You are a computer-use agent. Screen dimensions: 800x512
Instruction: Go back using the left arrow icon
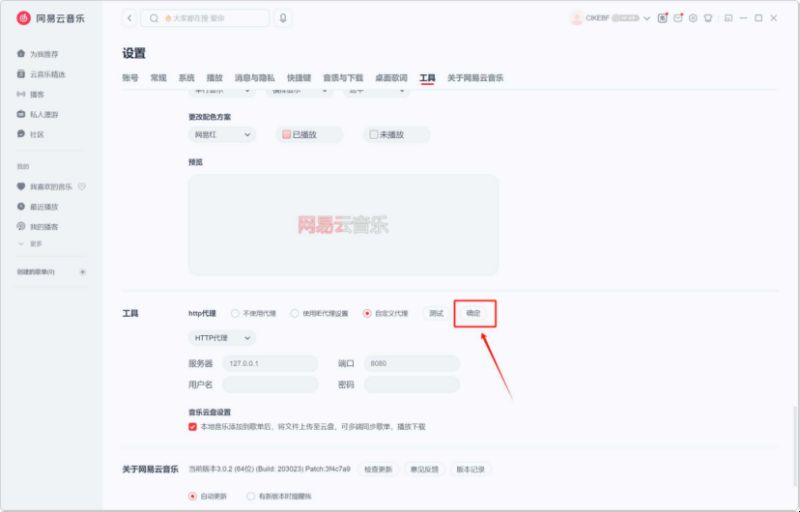[130, 18]
